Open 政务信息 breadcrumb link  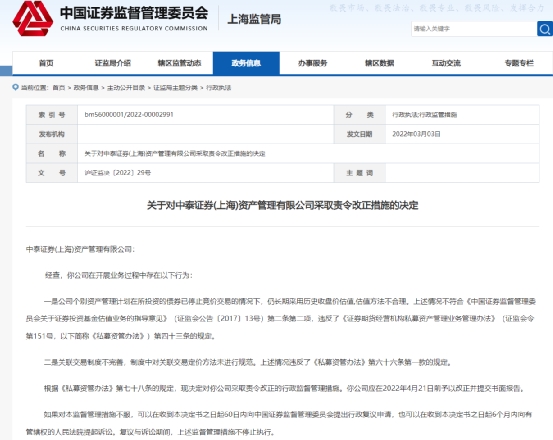coord(86,88)
